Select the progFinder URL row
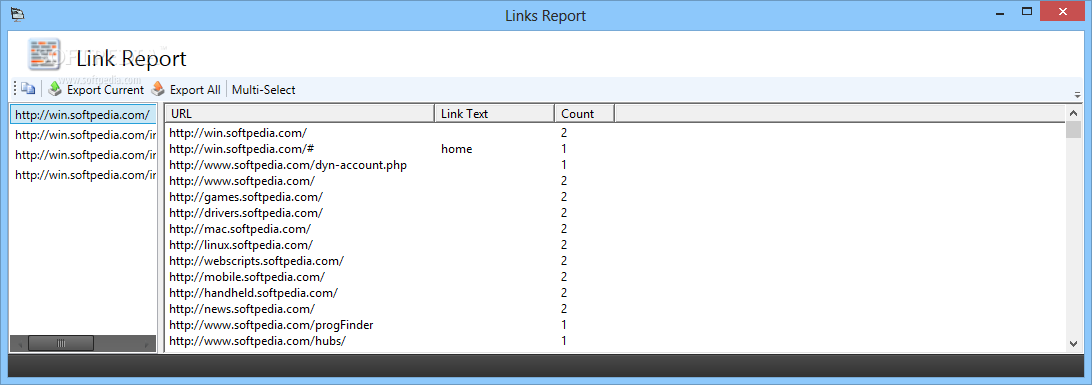 [x=615, y=325]
